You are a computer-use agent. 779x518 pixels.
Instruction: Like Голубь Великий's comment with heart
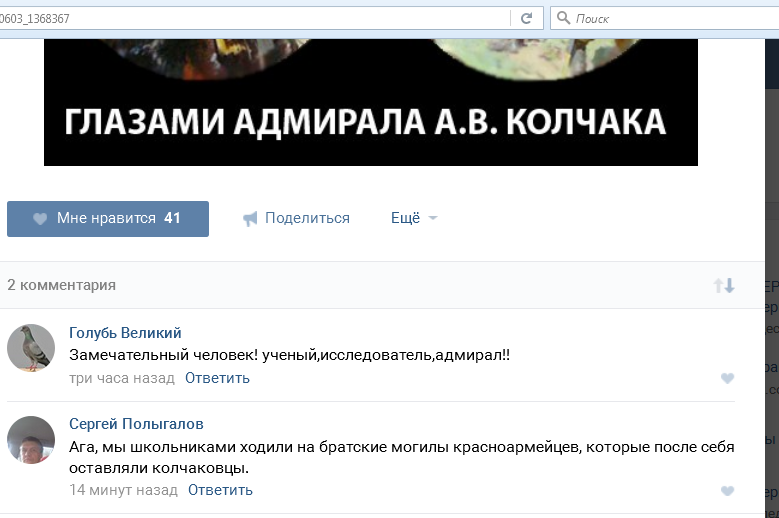coord(727,378)
